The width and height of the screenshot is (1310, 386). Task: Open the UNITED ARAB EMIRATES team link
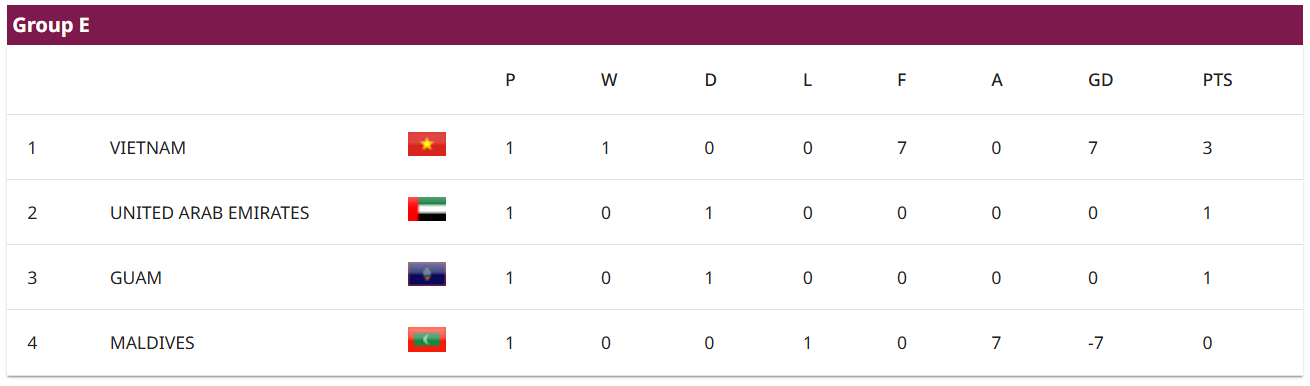(x=210, y=213)
